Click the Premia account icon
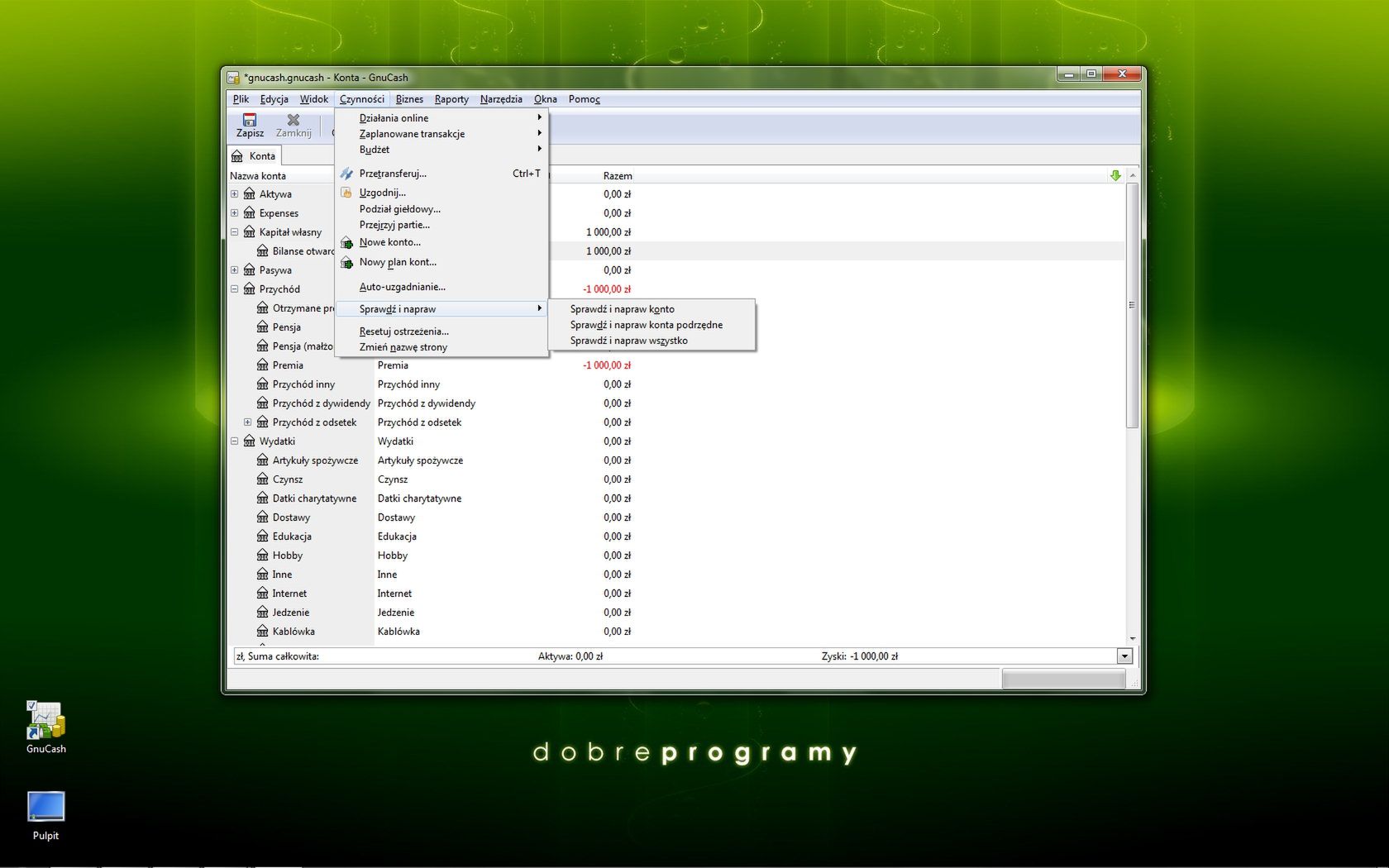 pos(263,365)
